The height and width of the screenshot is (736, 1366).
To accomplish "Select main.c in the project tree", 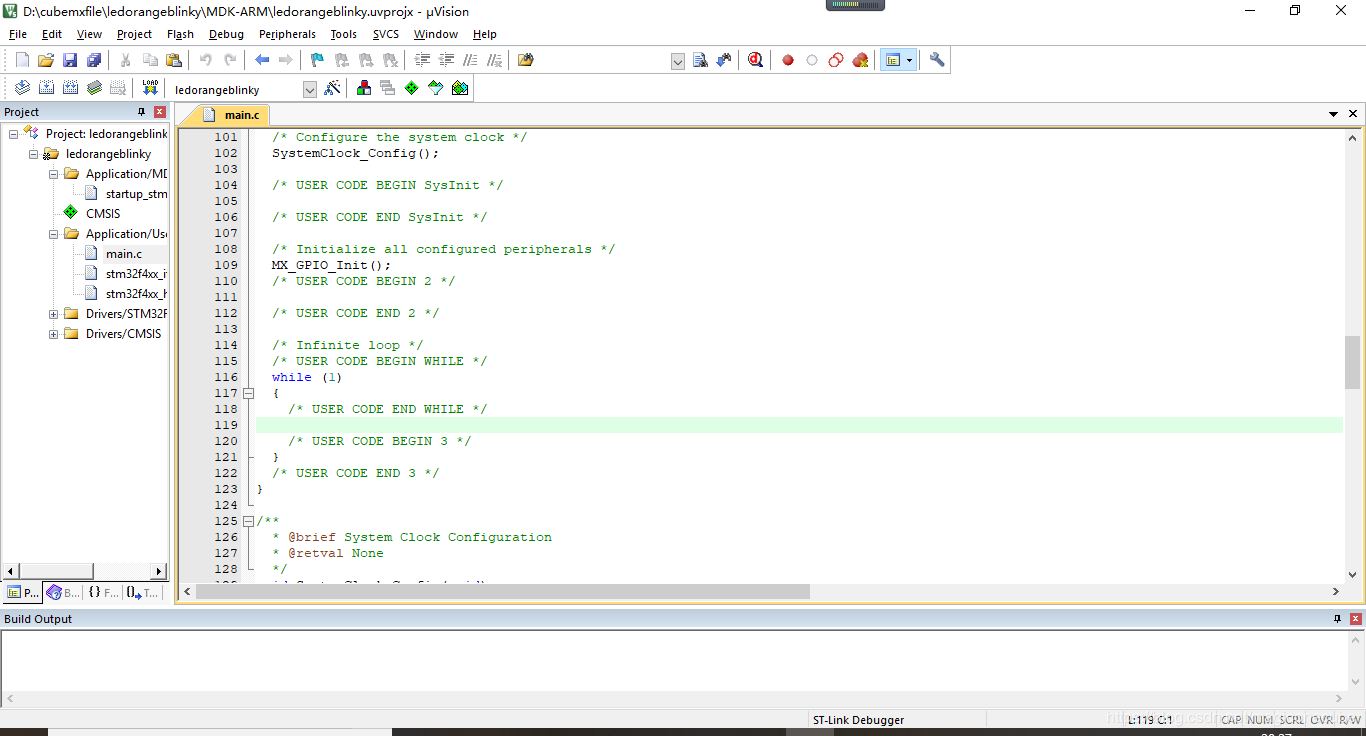I will pyautogui.click(x=124, y=254).
